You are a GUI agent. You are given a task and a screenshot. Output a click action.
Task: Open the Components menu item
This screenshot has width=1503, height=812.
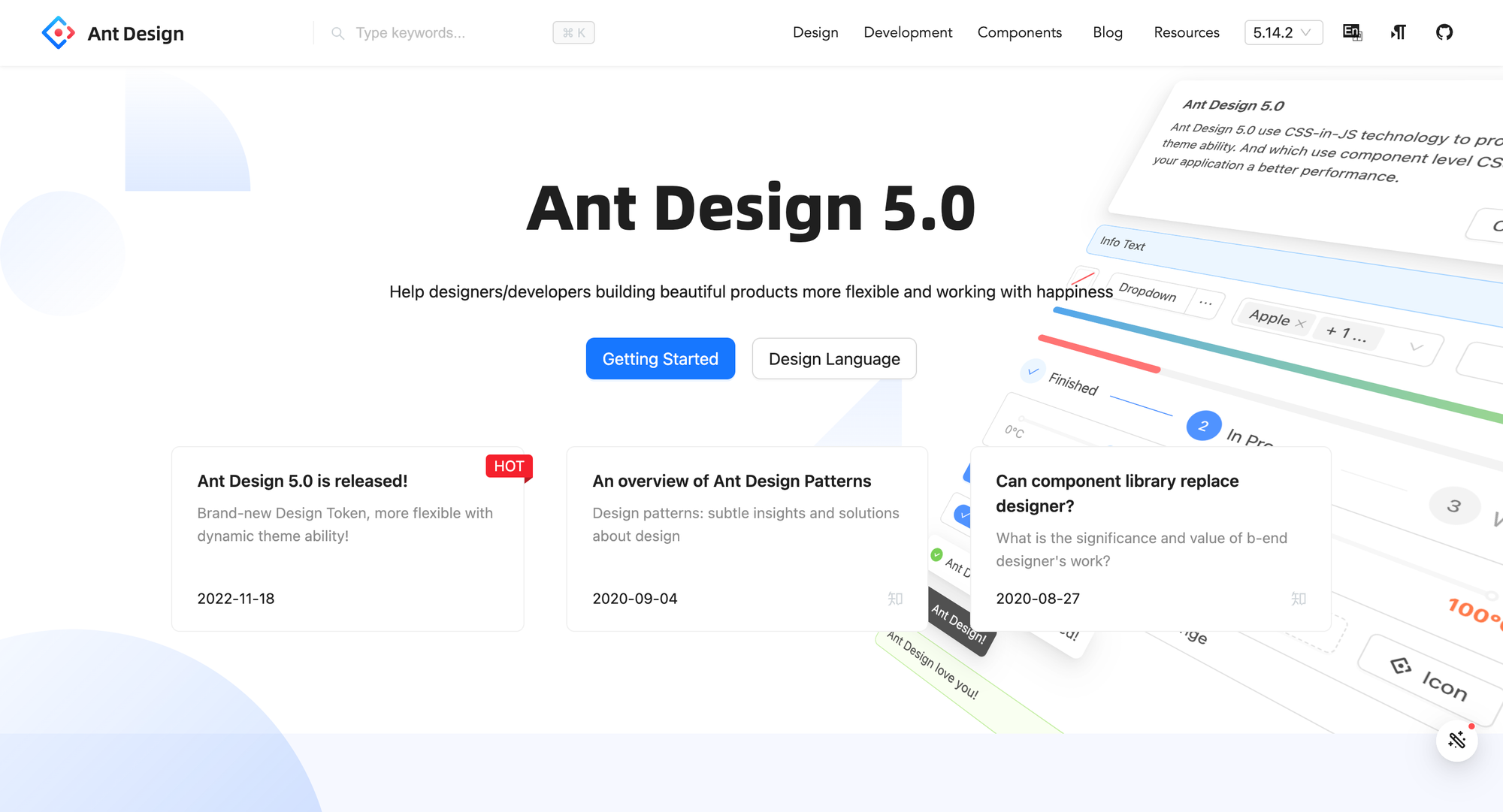tap(1019, 32)
